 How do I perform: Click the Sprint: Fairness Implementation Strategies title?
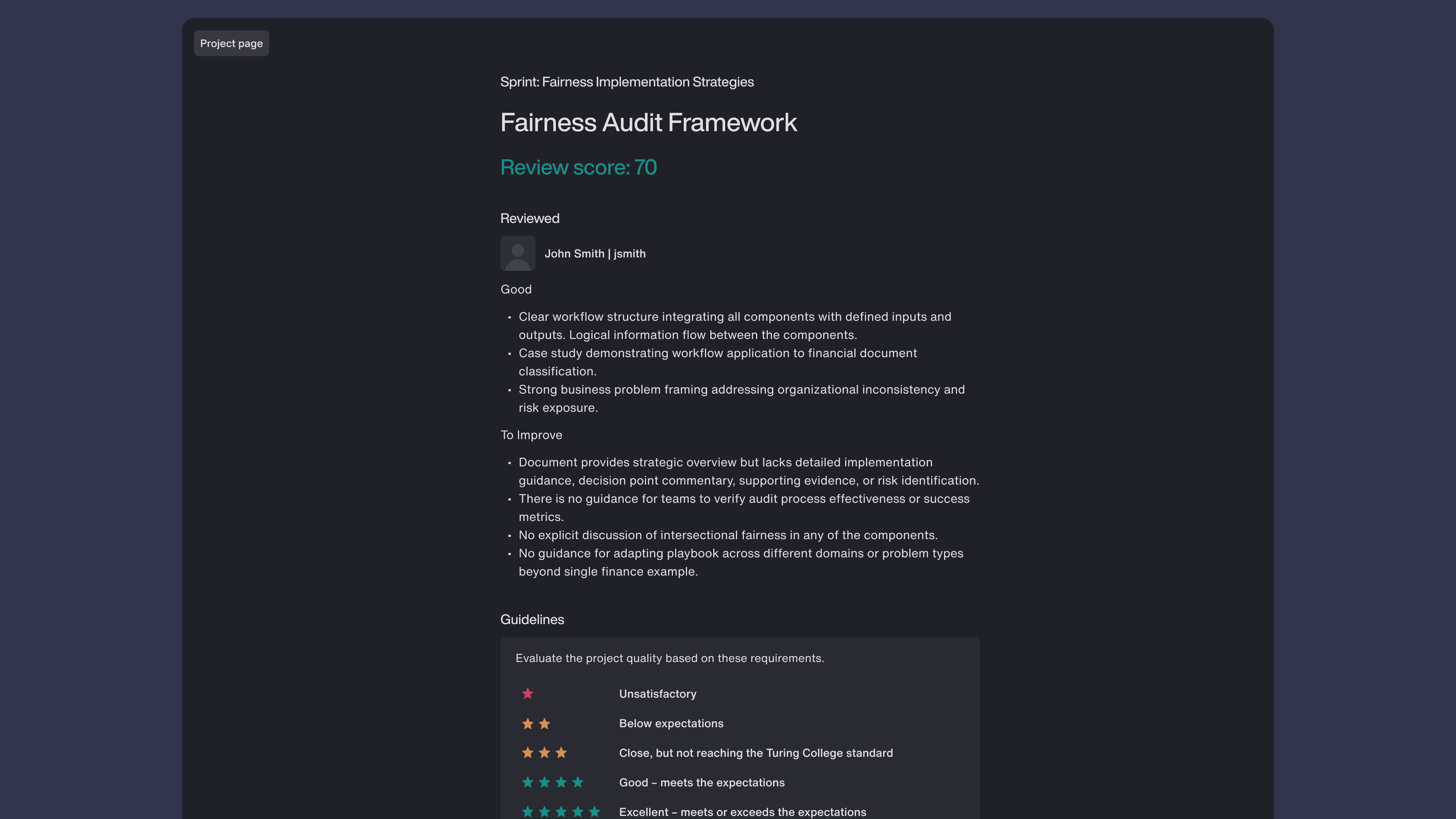tap(626, 82)
